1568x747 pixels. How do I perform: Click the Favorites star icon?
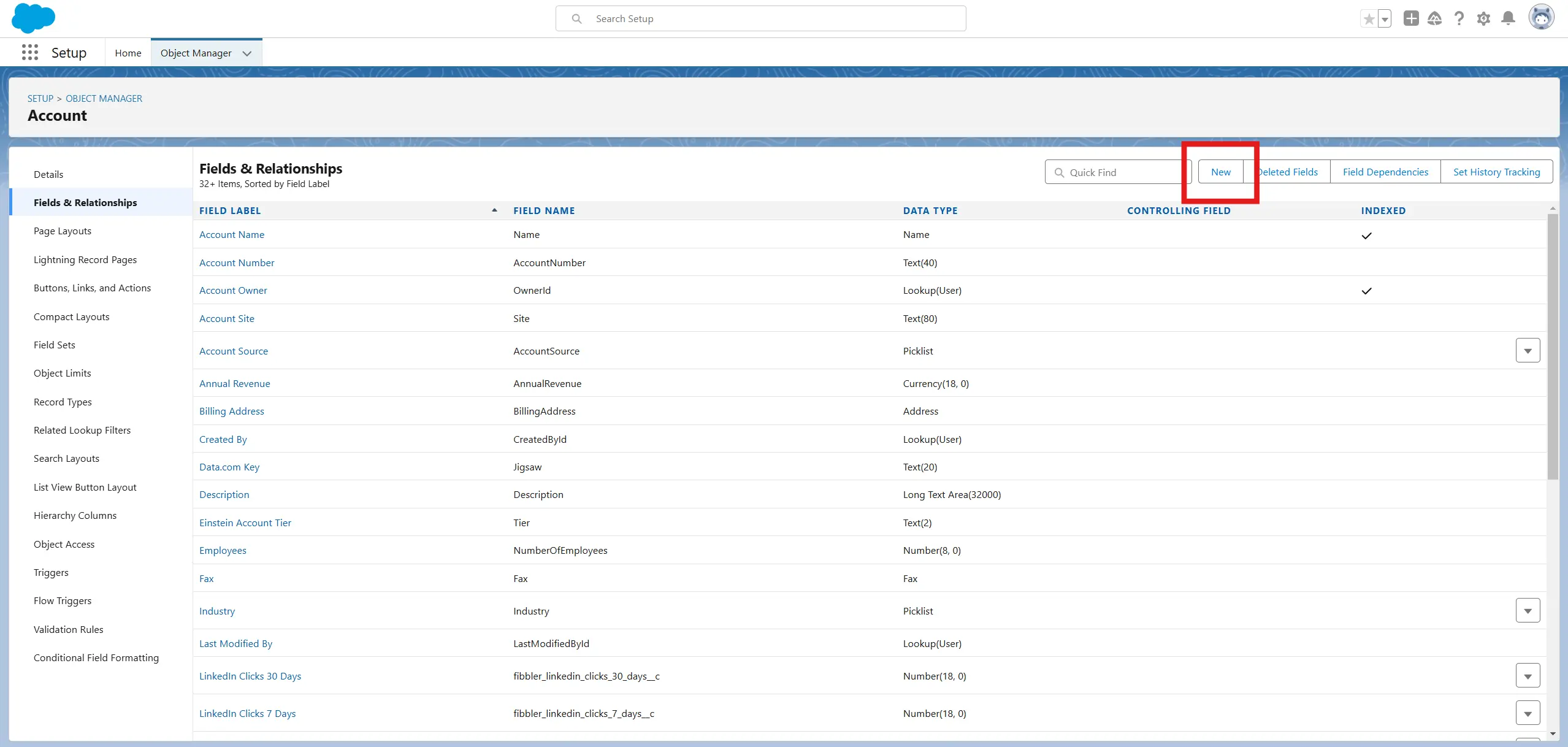[x=1368, y=19]
